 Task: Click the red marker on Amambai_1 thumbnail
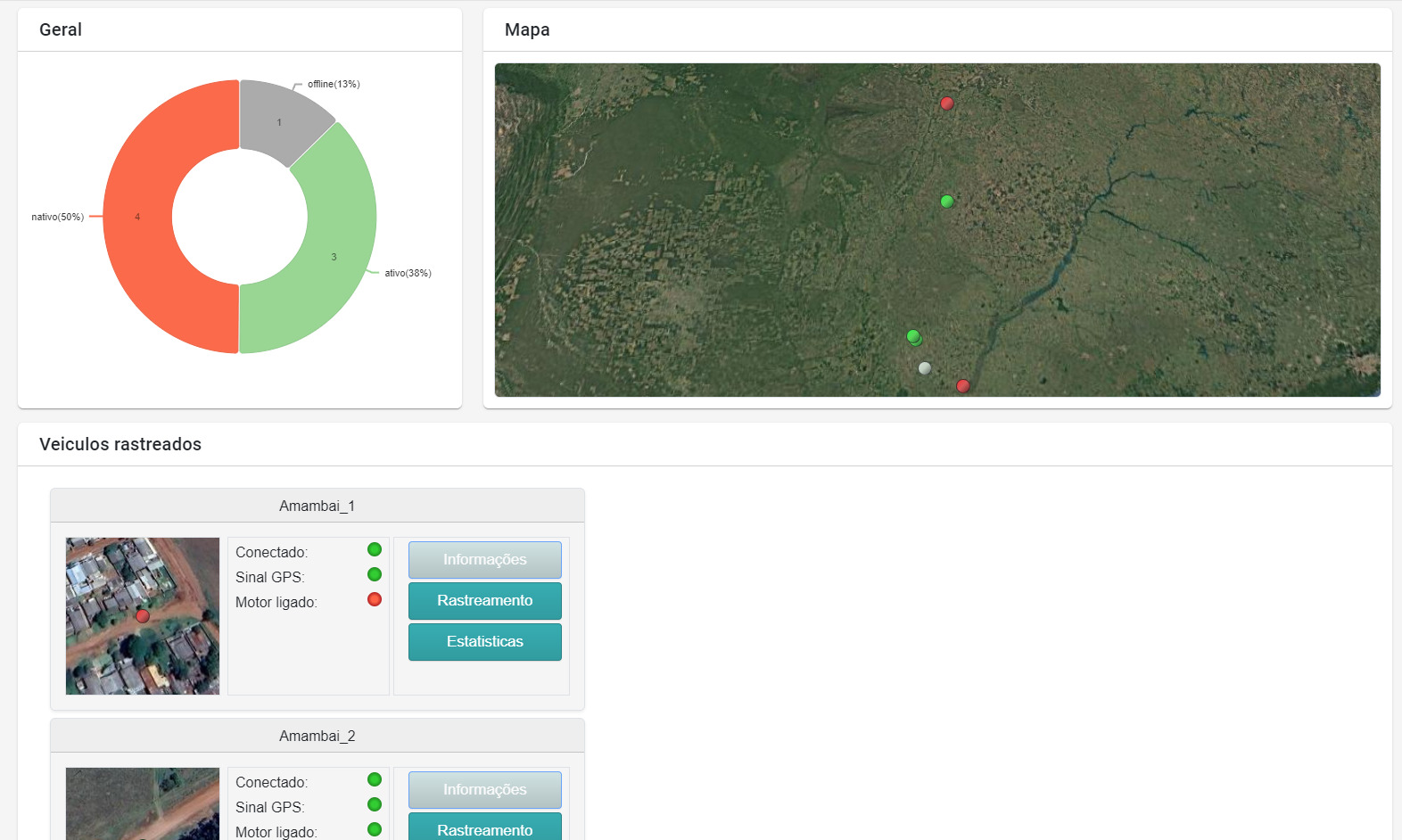(143, 615)
